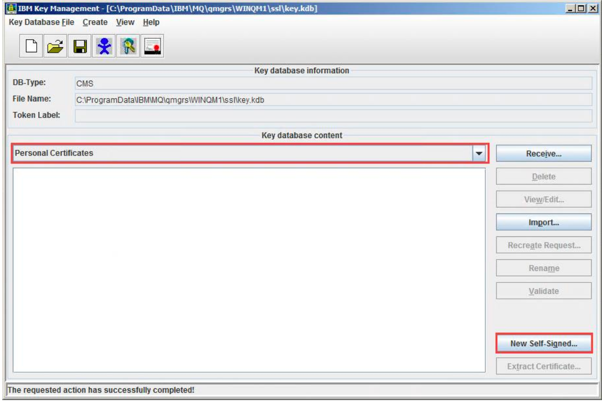Click the Import... button
The width and height of the screenshot is (602, 402).
(544, 222)
